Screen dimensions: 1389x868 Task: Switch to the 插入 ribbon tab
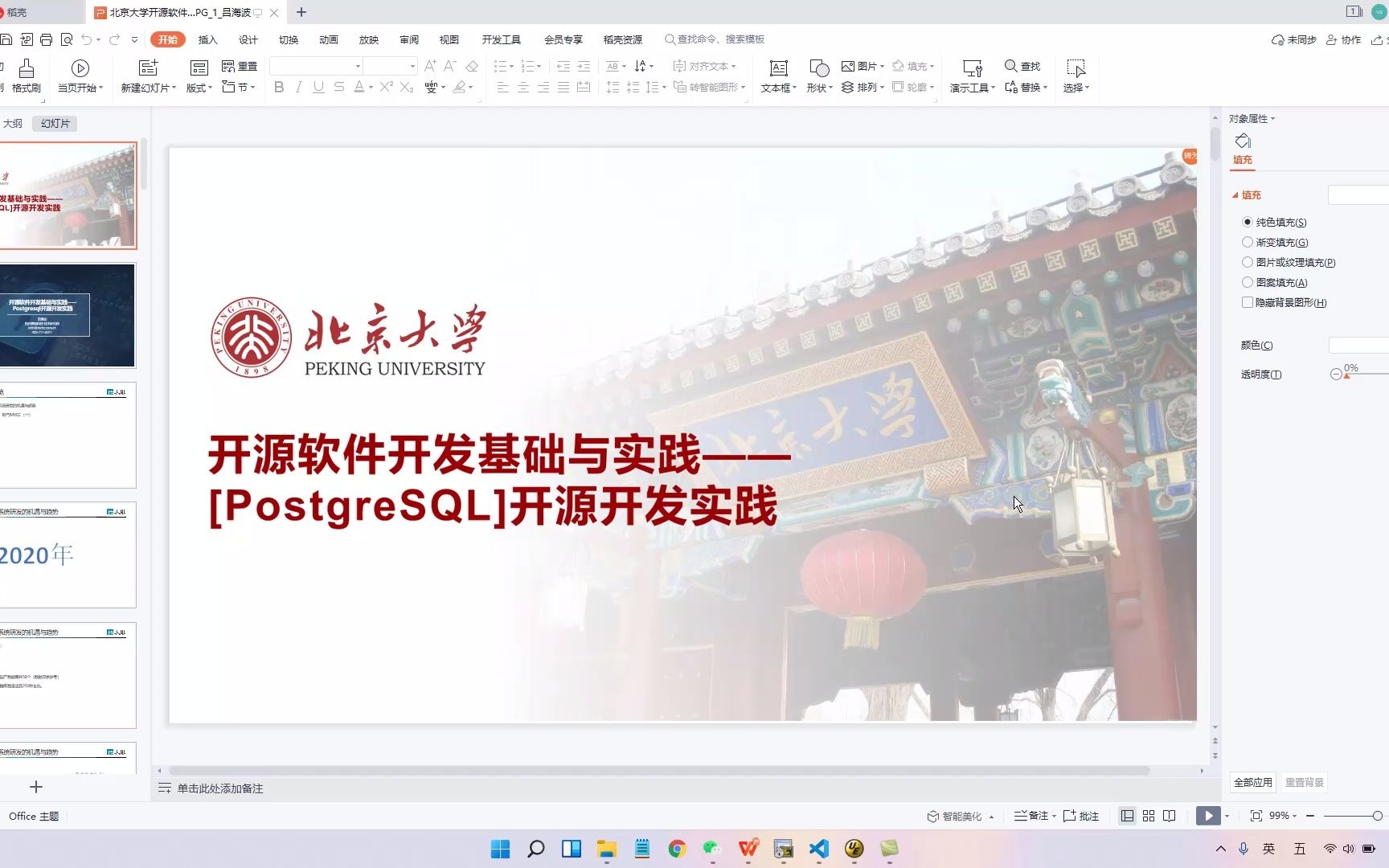click(x=207, y=39)
